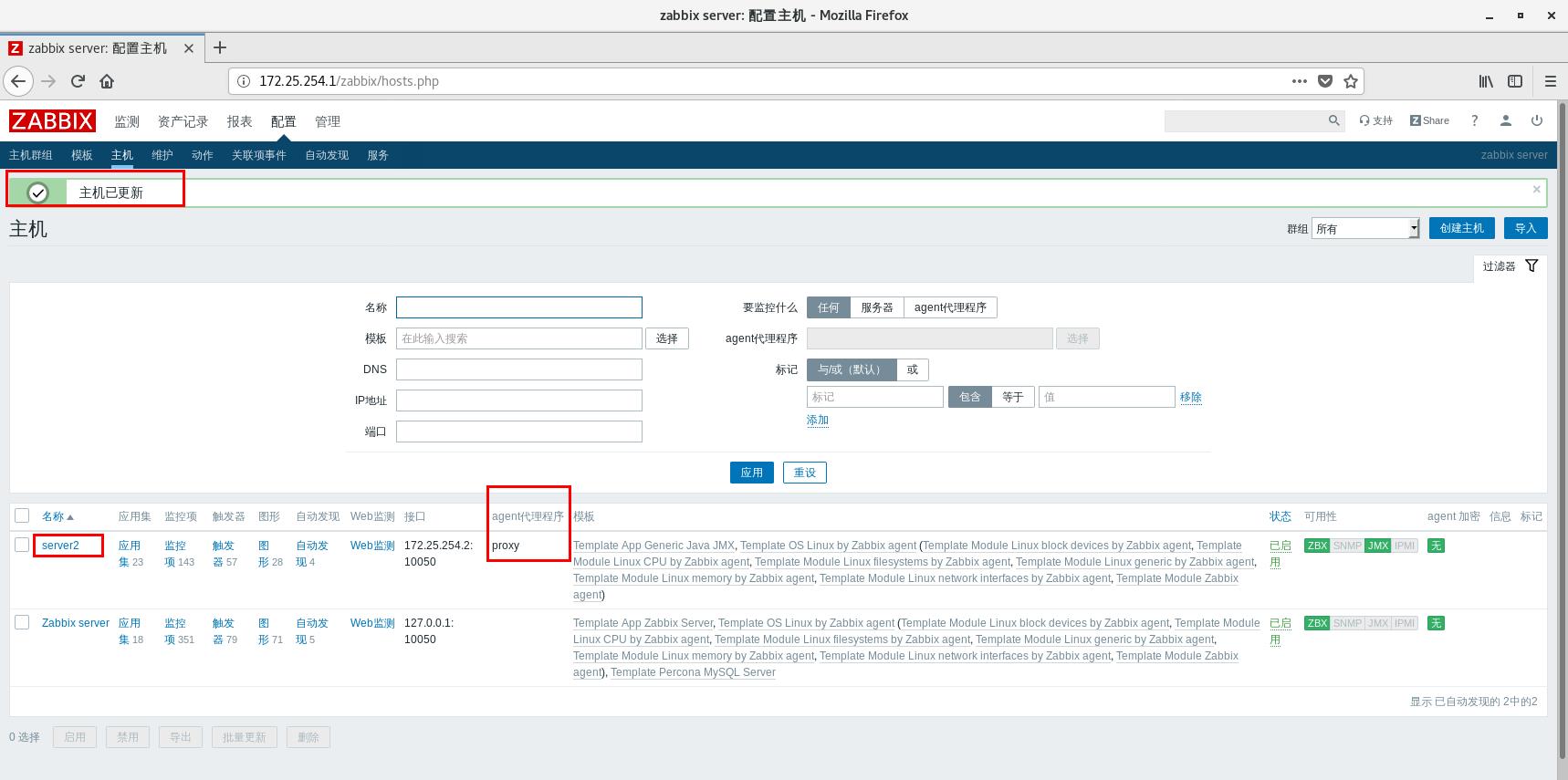
Task: Open the Zabbix server host link
Action: click(76, 623)
